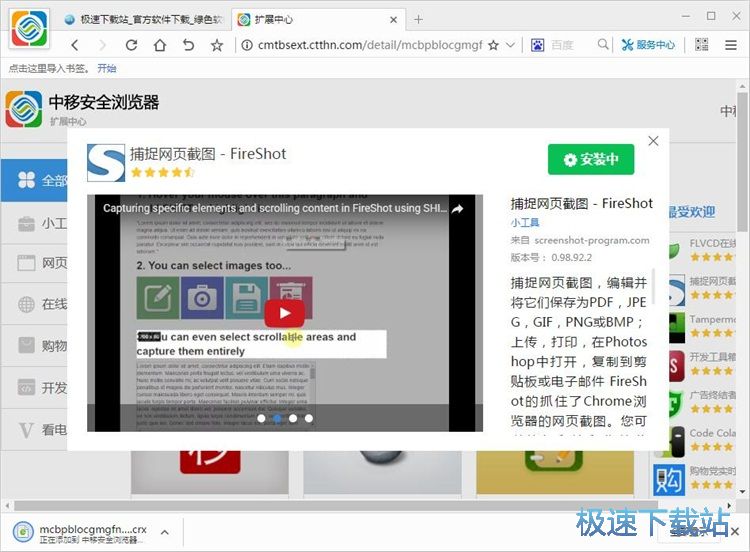Image resolution: width=750 pixels, height=552 pixels.
Task: Select the third carousel dot
Action: point(293,419)
